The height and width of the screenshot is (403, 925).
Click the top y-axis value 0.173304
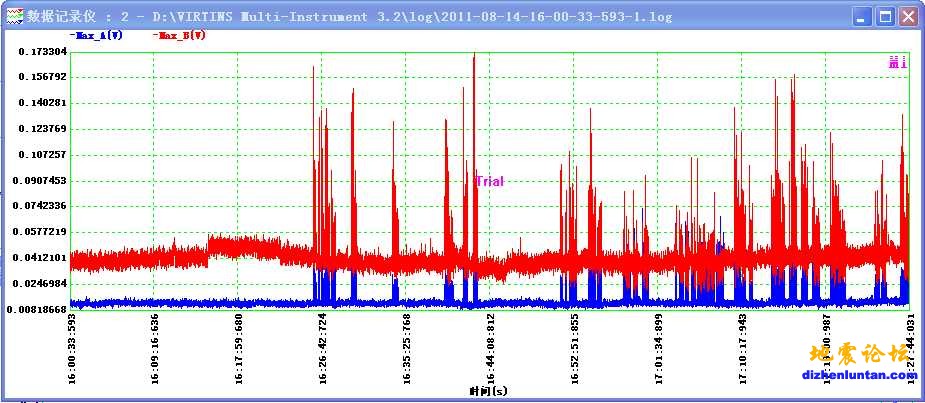click(41, 51)
